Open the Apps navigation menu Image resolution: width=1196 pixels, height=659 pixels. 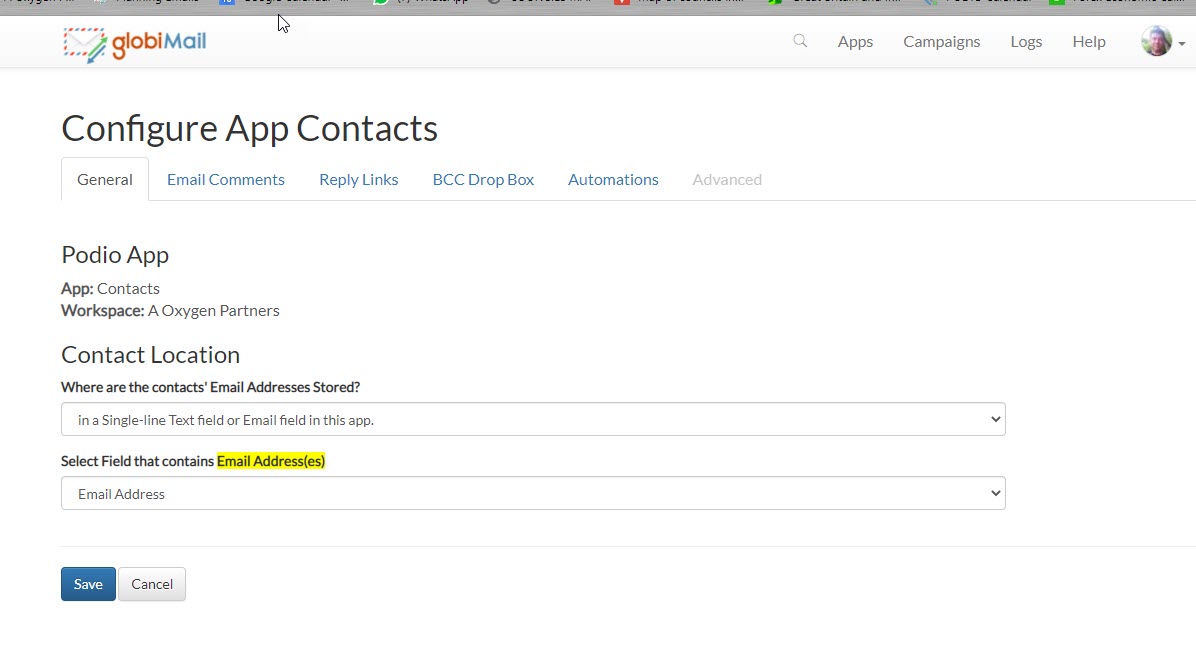pyautogui.click(x=855, y=42)
